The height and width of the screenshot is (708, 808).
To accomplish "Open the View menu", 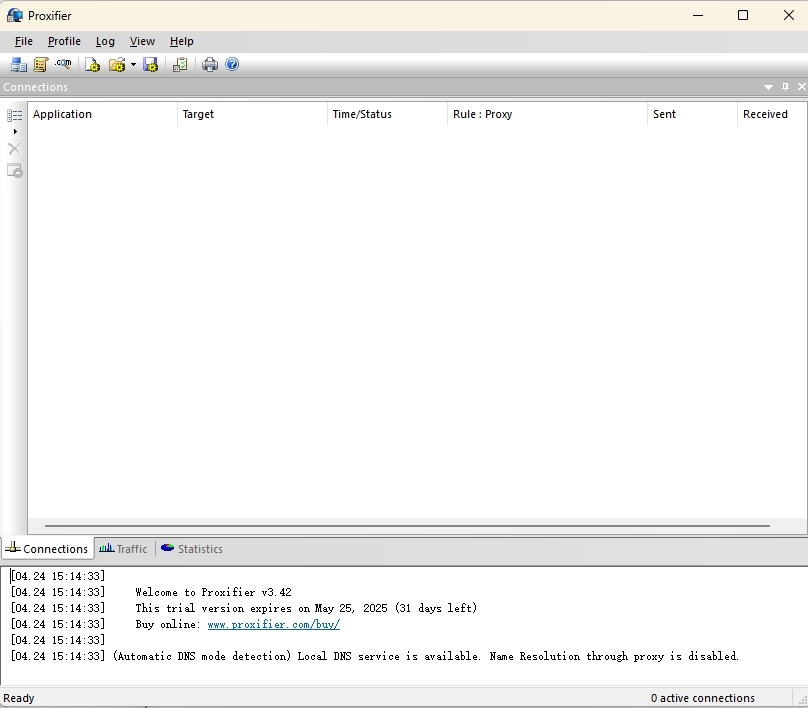I will [x=142, y=41].
